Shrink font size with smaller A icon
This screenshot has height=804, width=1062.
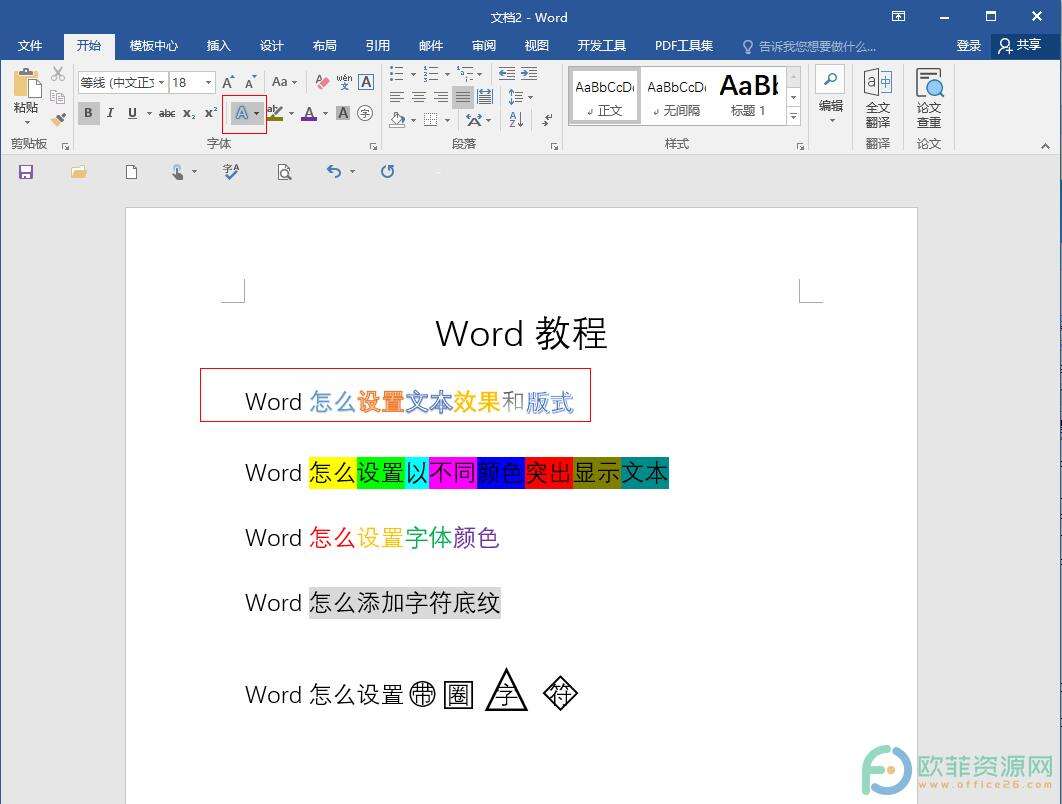tap(251, 82)
